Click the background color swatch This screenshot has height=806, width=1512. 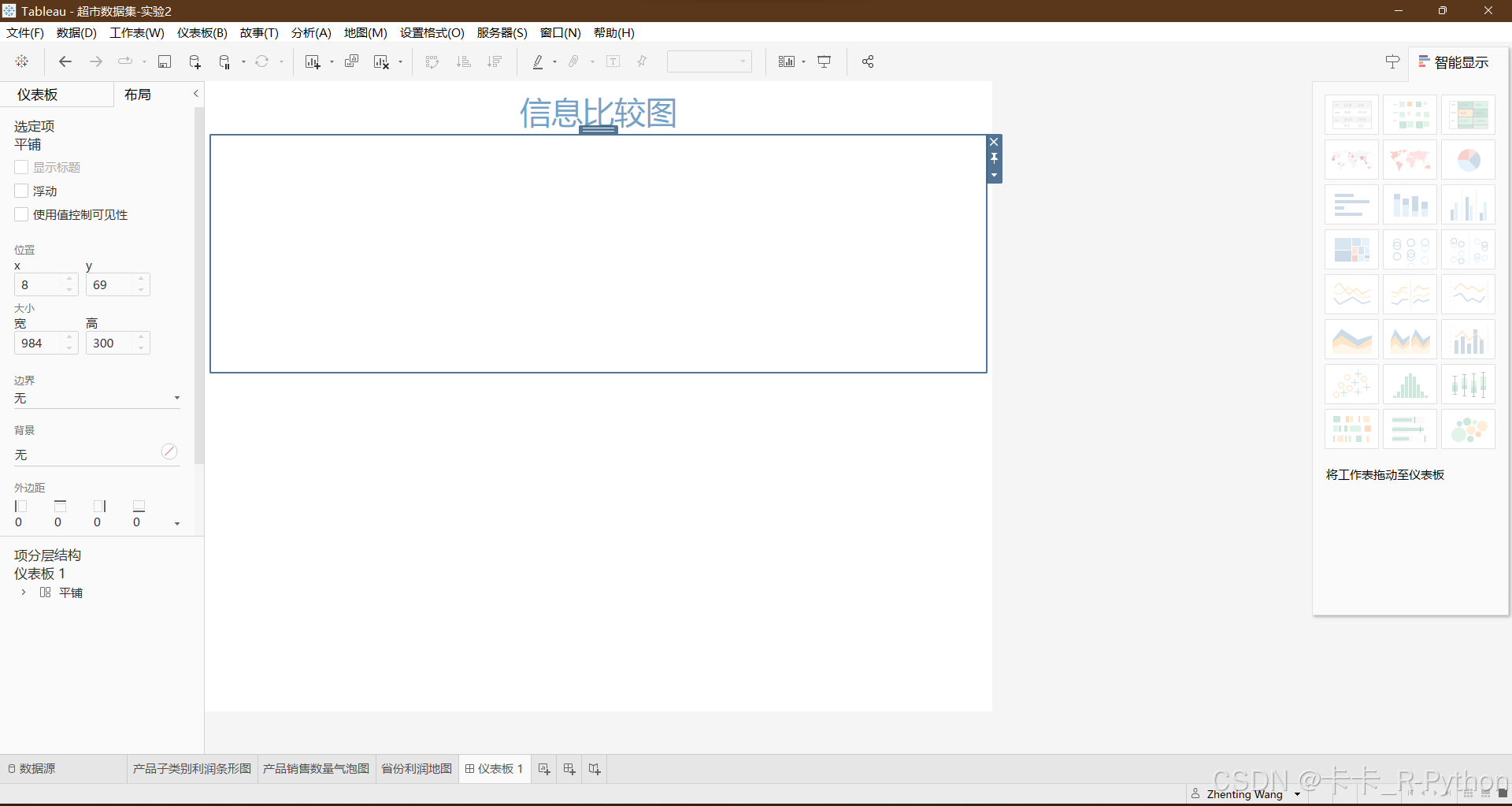169,451
